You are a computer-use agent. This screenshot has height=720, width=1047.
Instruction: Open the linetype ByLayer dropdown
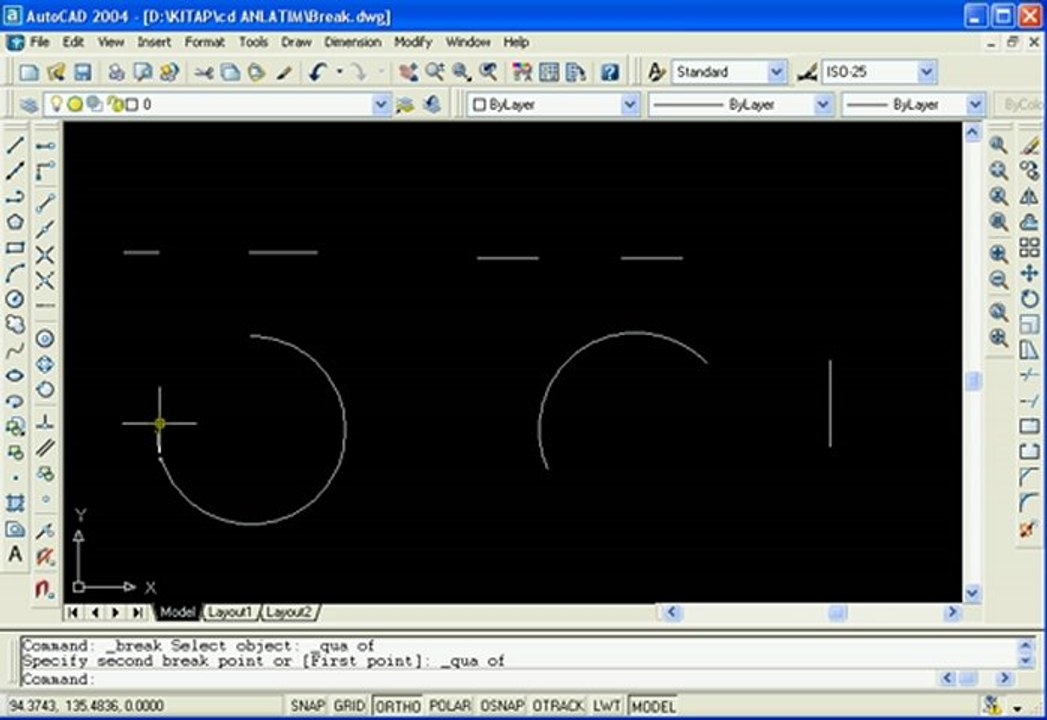[x=823, y=105]
